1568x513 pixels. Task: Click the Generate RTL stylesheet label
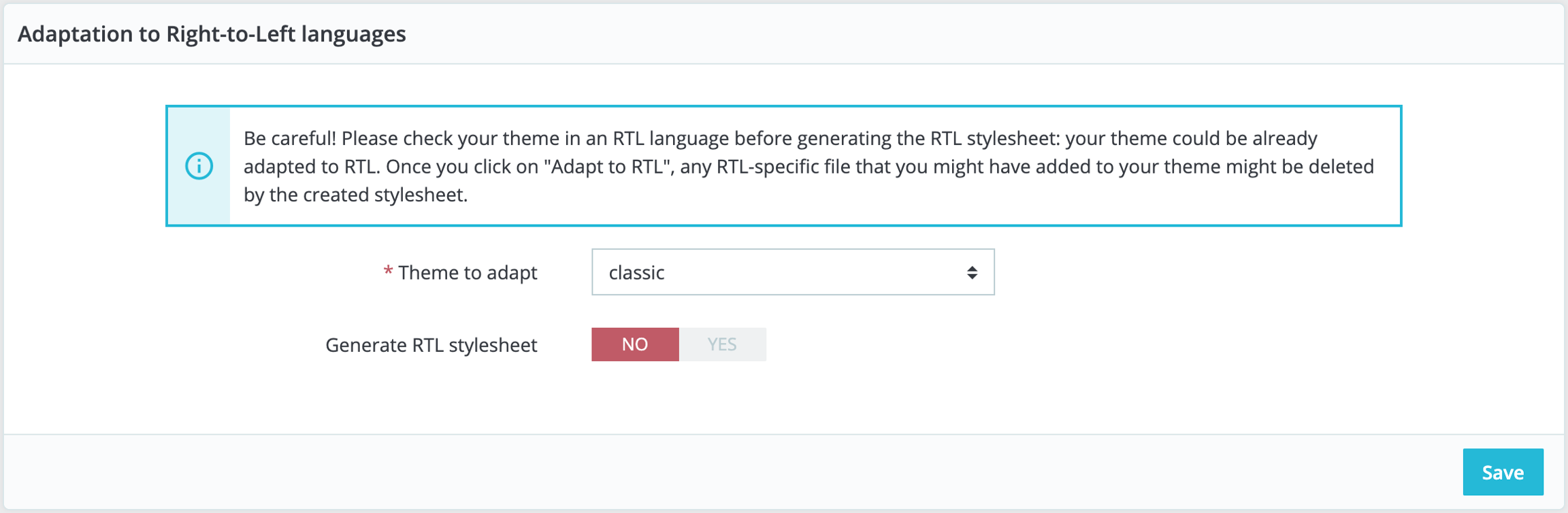(x=431, y=345)
